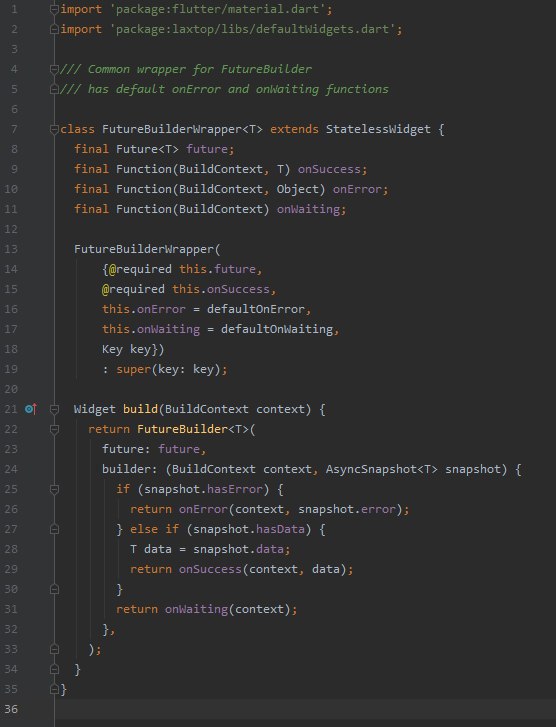556x727 pixels.
Task: Click the class closing fold marker on line 35
Action: coord(54,689)
